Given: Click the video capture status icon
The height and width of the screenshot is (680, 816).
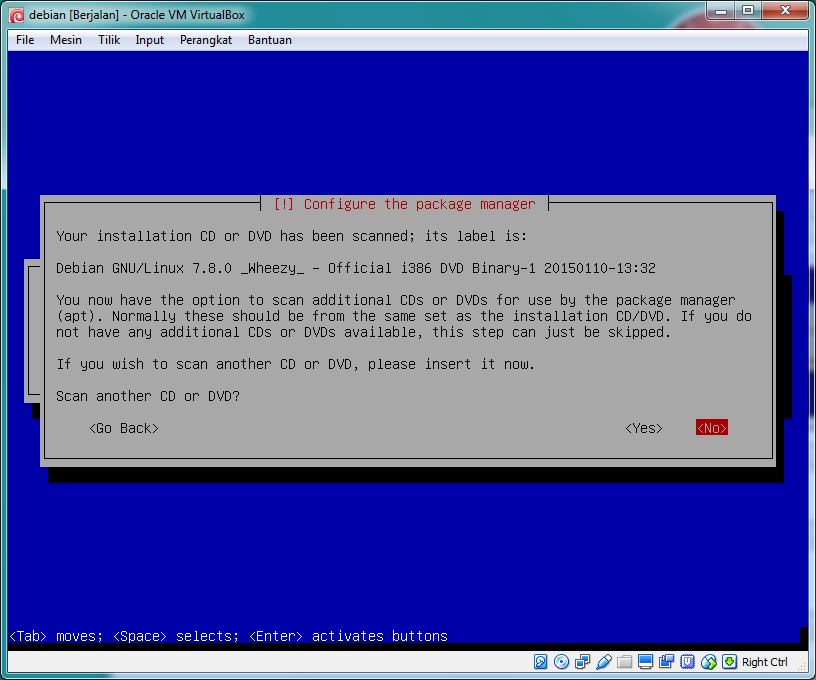Looking at the screenshot, I should coord(667,662).
